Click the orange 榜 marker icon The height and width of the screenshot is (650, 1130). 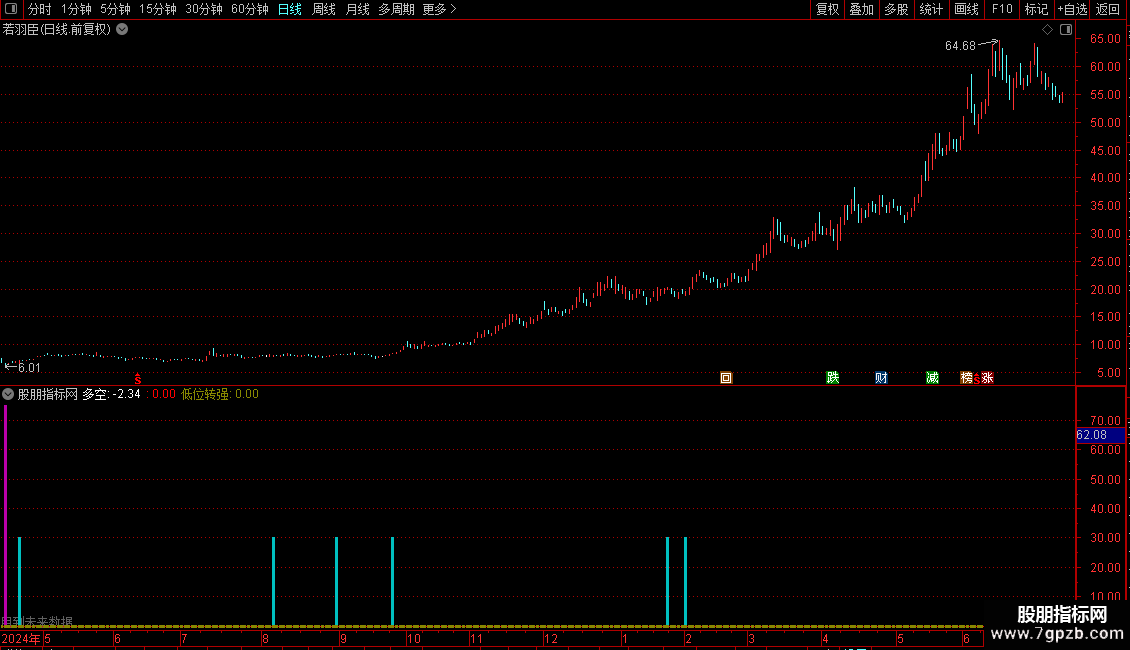click(x=966, y=378)
